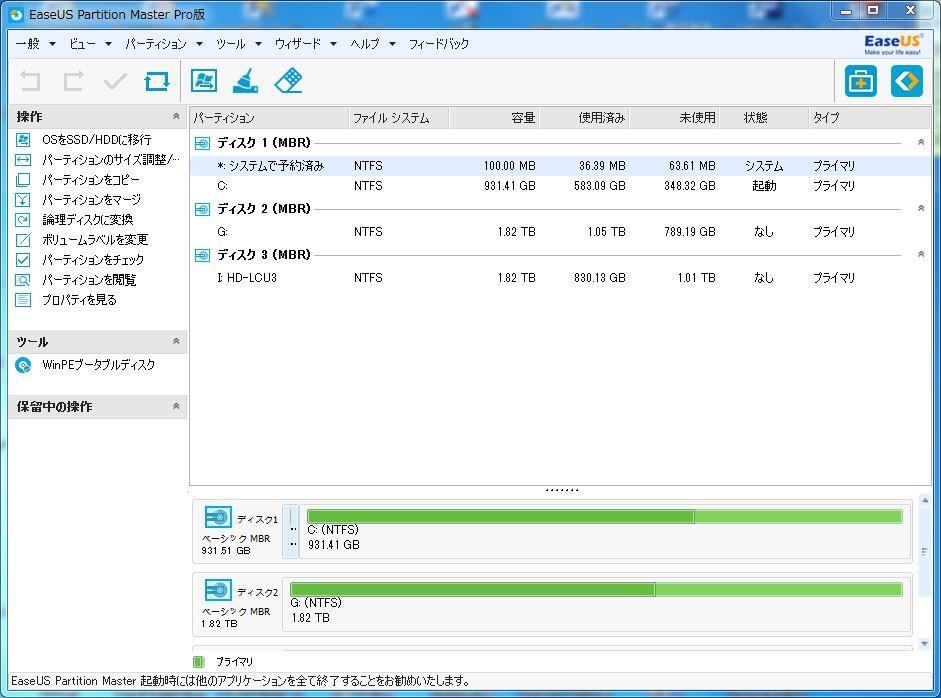
Task: Click the 使用済み column header
Action: 585,118
